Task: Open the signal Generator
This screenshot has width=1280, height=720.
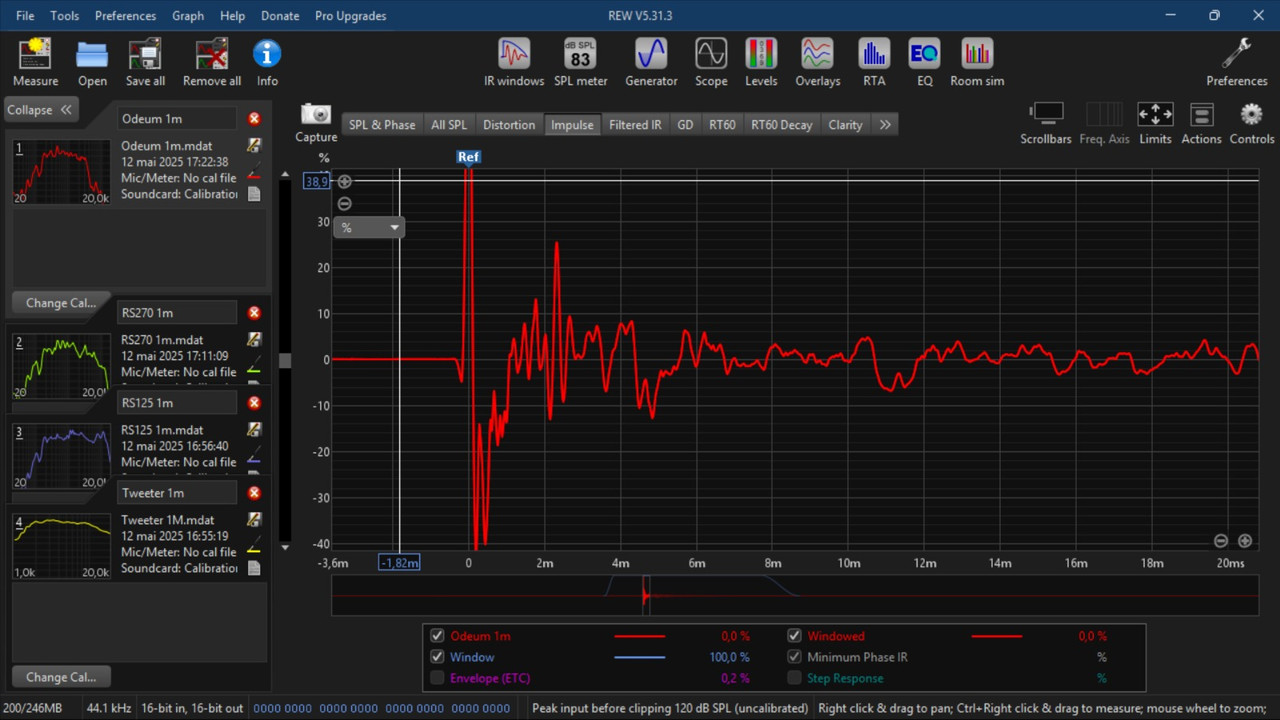Action: click(x=651, y=63)
